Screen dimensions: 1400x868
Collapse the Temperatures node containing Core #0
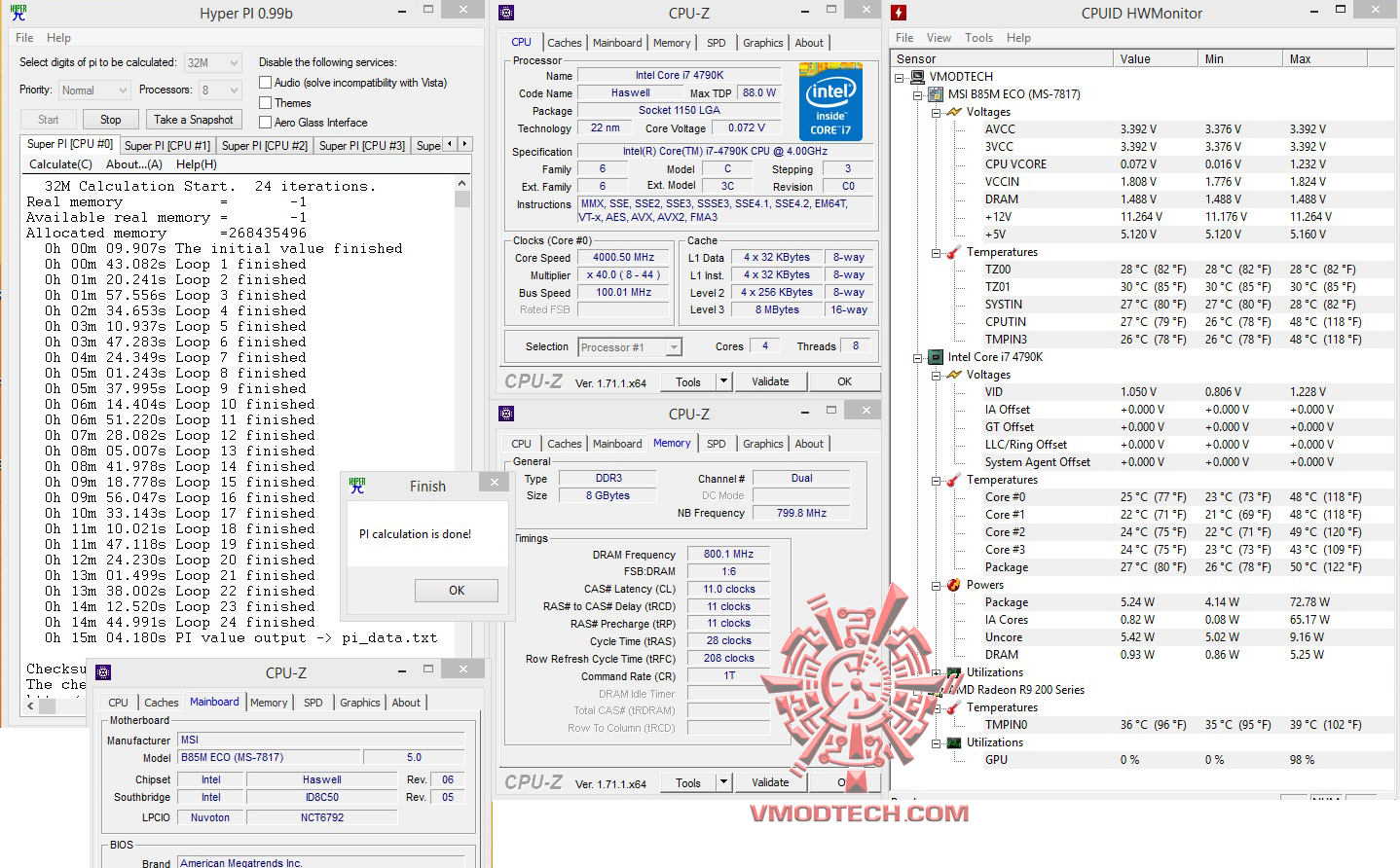[x=936, y=481]
